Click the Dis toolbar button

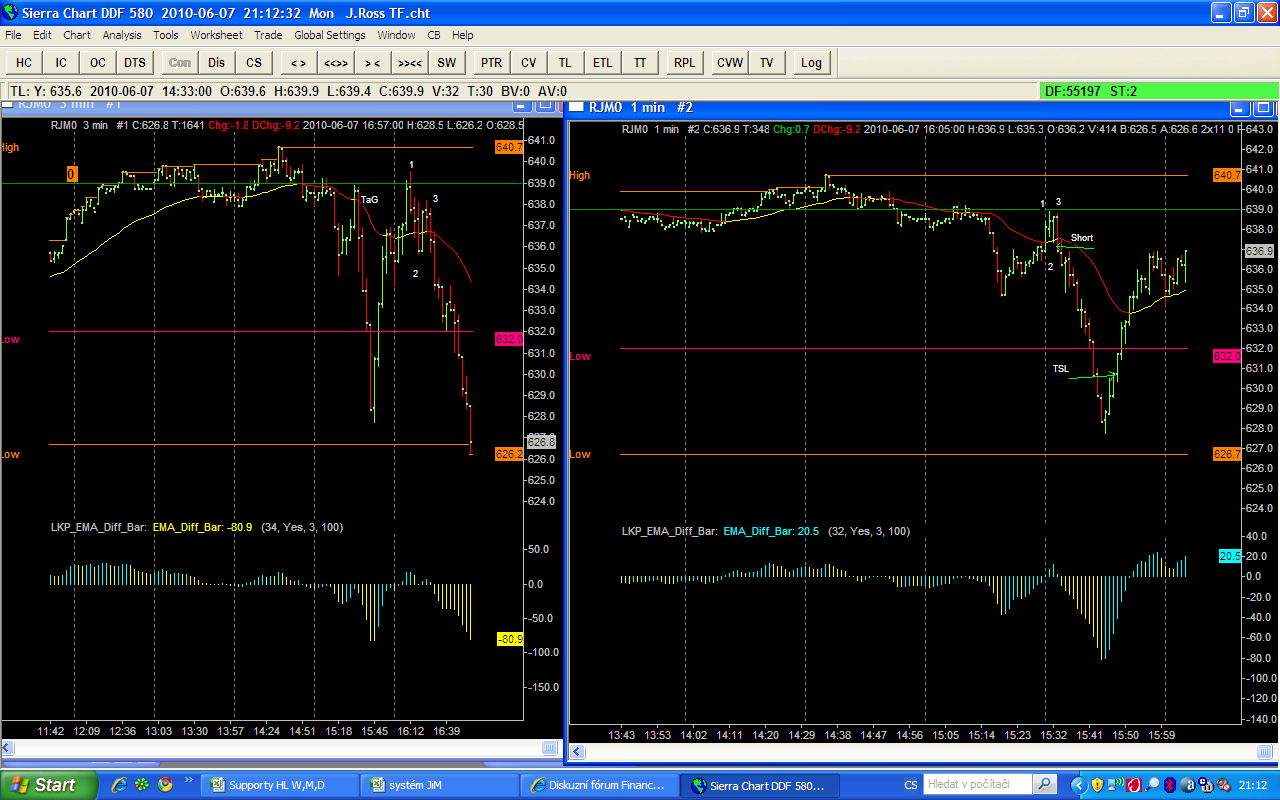(x=217, y=62)
